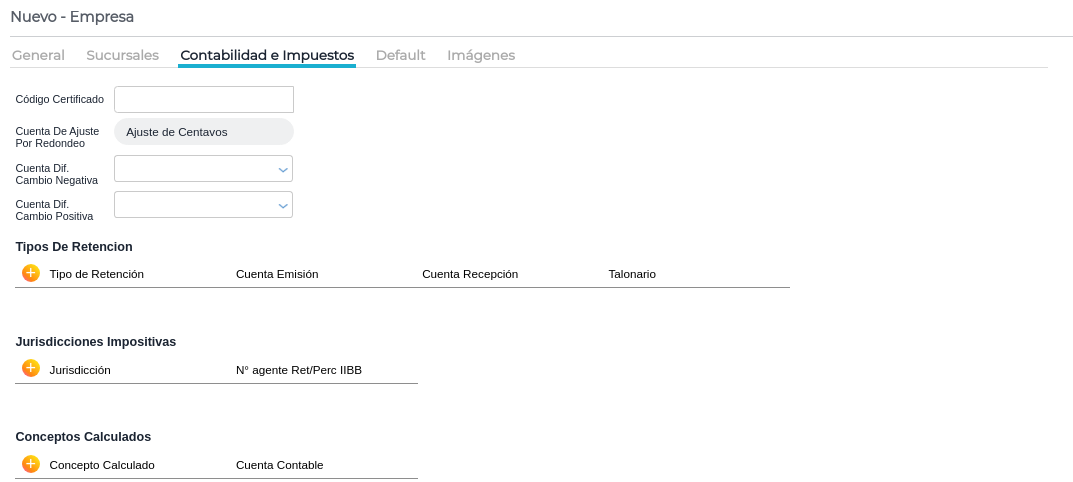
Task: Add a new row in Tipos De Retencion
Action: point(31,273)
